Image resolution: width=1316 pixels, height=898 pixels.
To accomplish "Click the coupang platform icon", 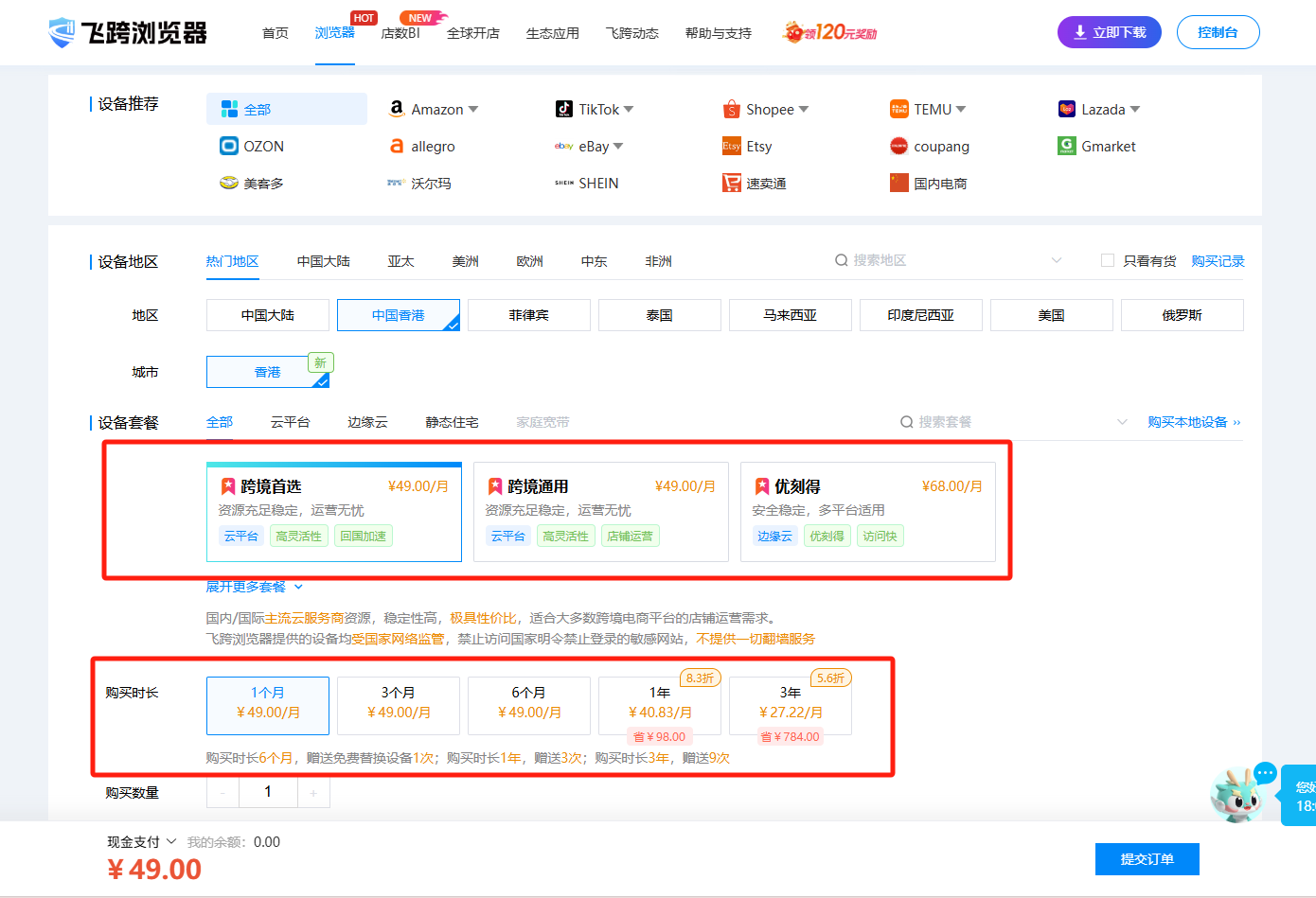I will pos(899,146).
